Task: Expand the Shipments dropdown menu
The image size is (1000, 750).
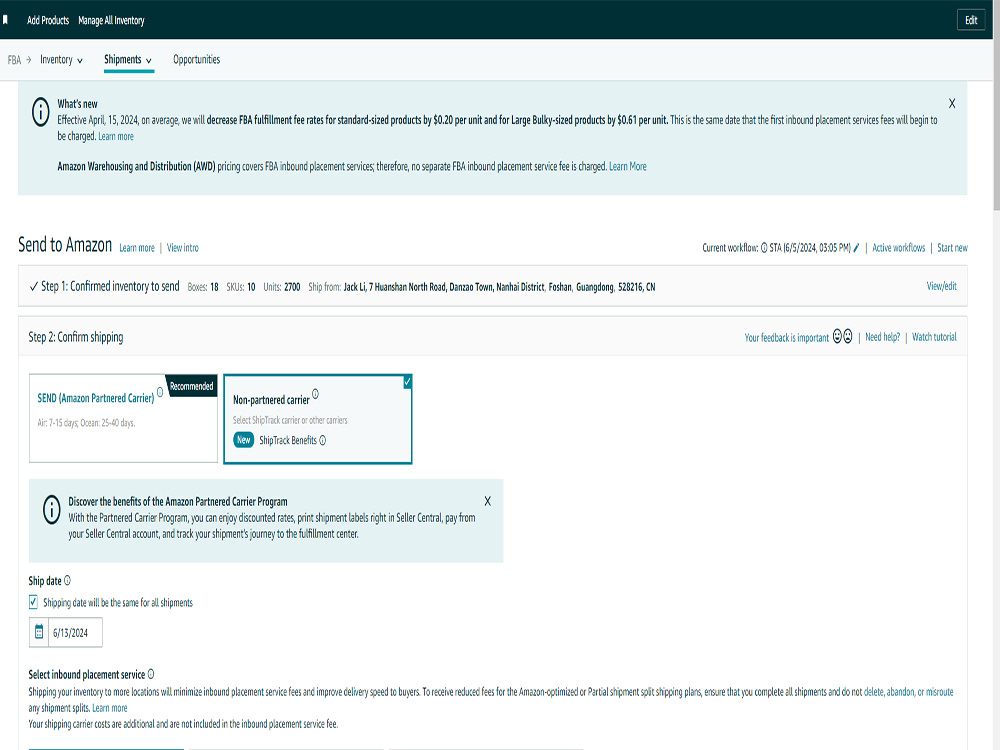Action: 128,59
